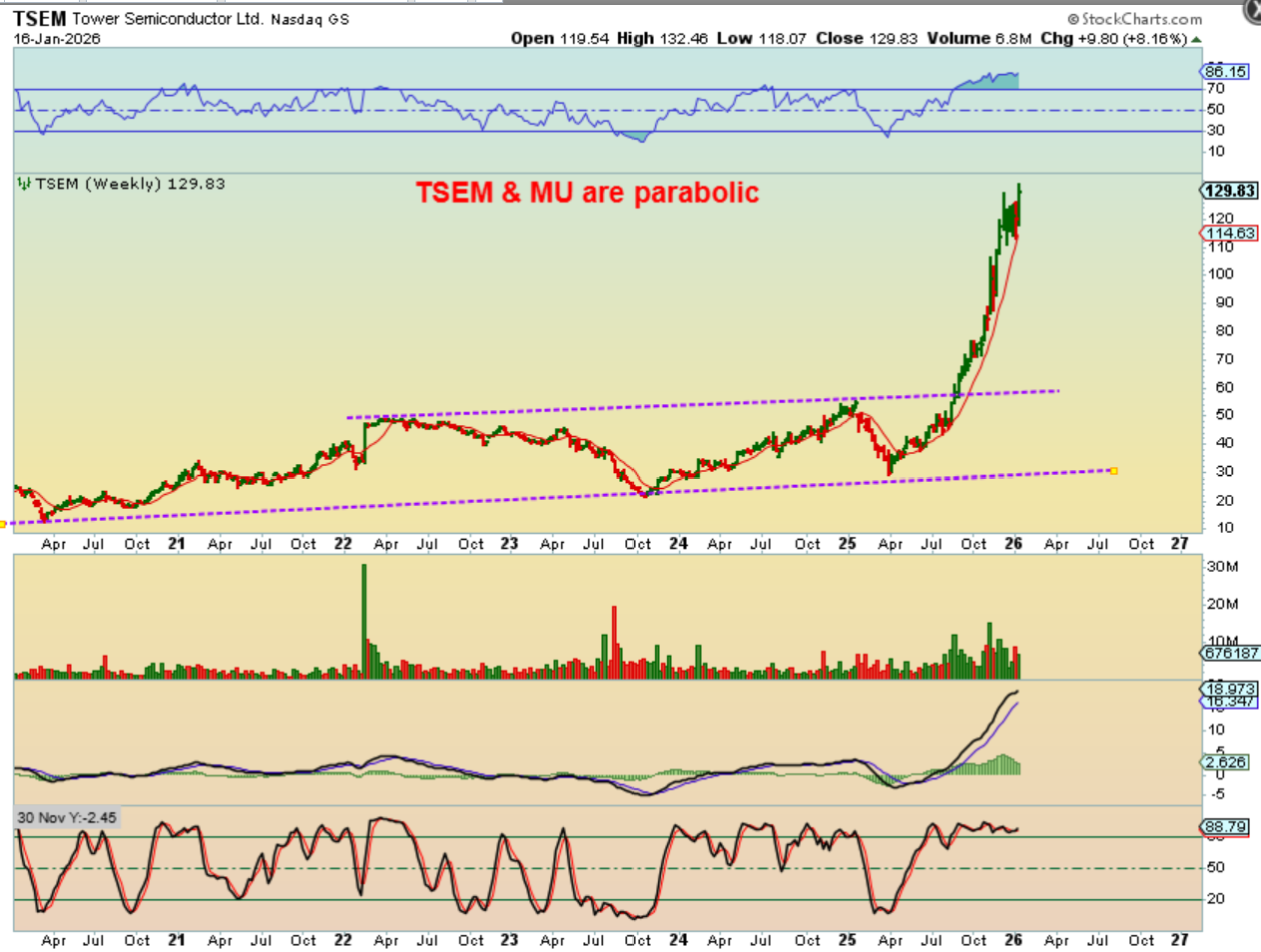
Task: Click year 26 on the price chart time axis
Action: (1013, 544)
